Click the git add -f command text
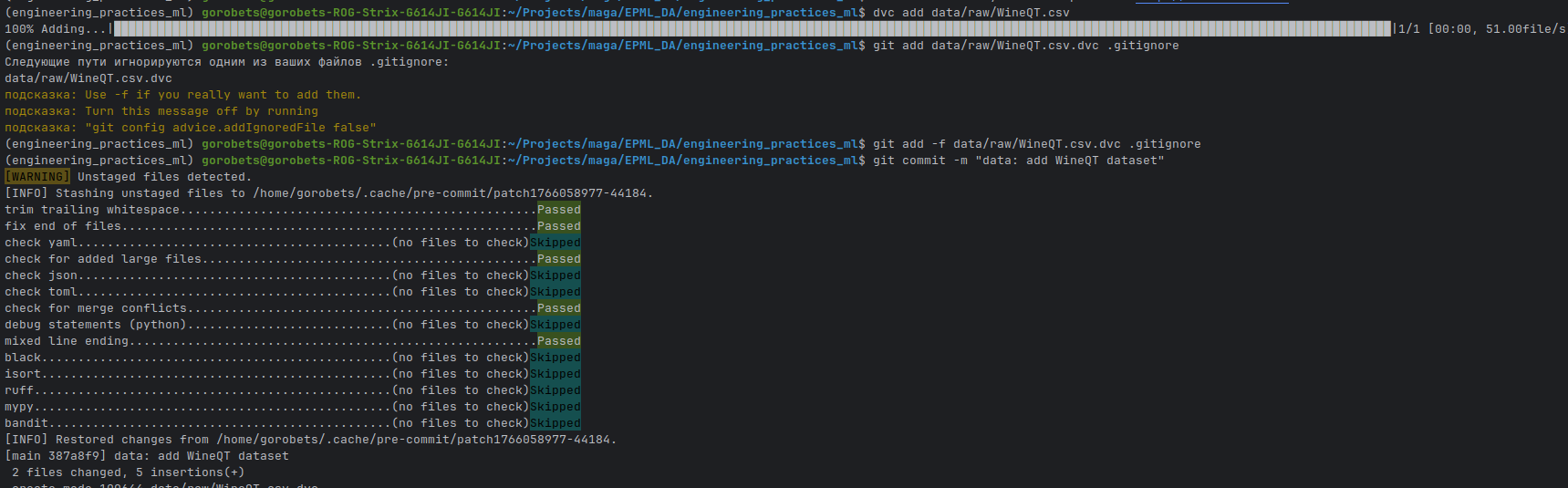The height and width of the screenshot is (488, 1568). click(1036, 144)
